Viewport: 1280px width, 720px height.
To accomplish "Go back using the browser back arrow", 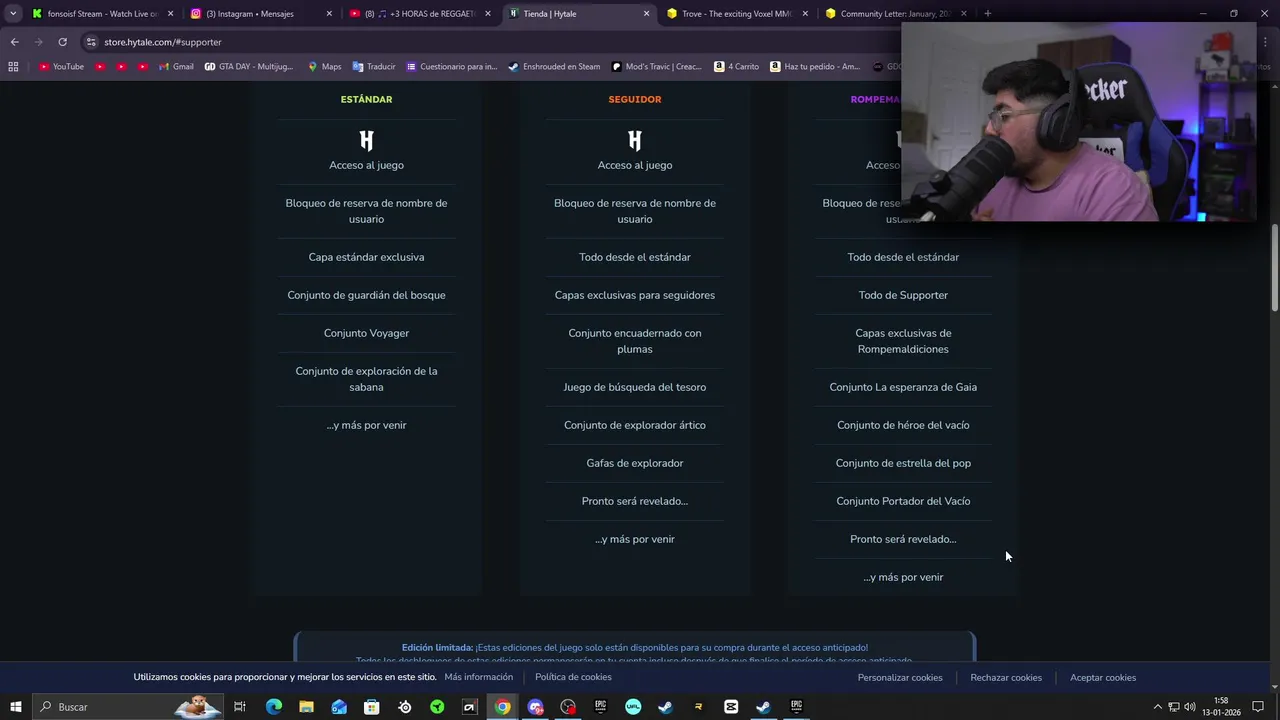I will pos(14,42).
